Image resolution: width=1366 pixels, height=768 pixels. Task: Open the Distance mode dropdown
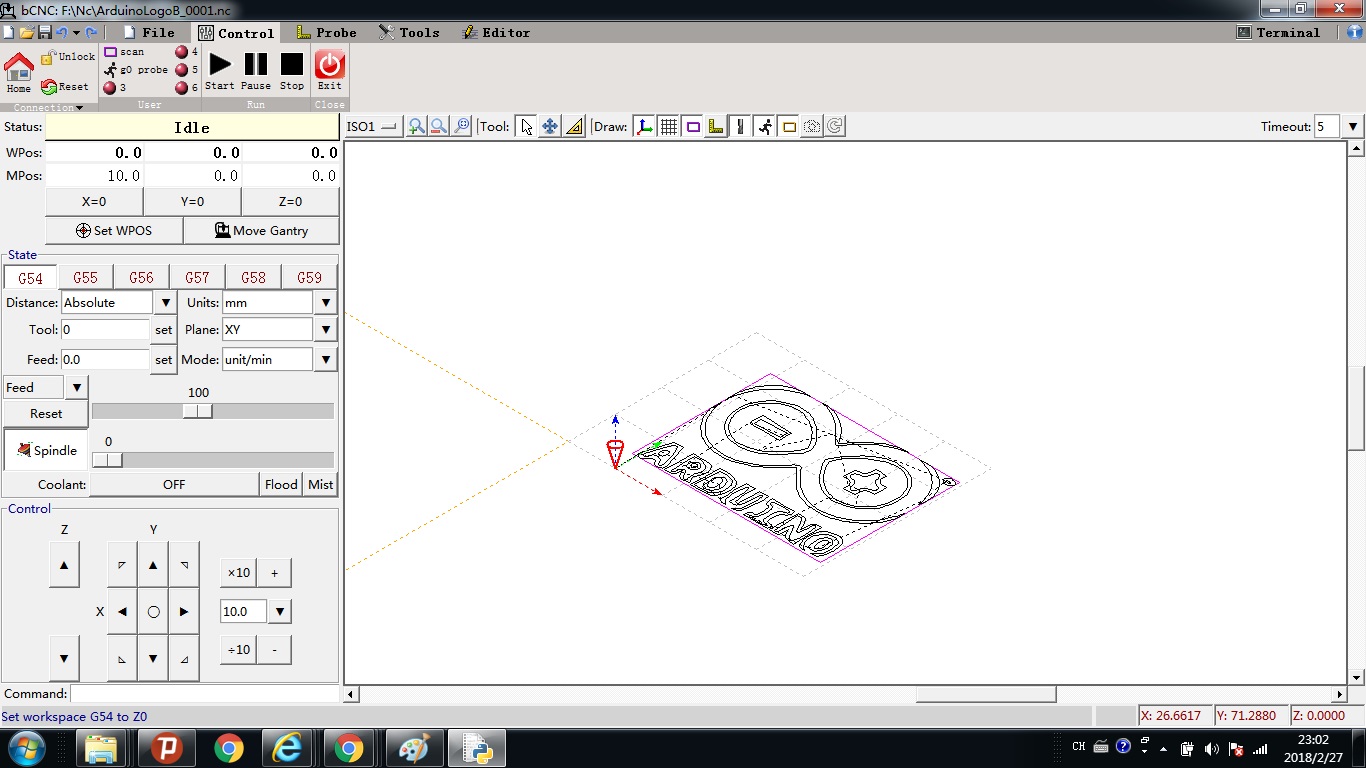pyautogui.click(x=167, y=302)
